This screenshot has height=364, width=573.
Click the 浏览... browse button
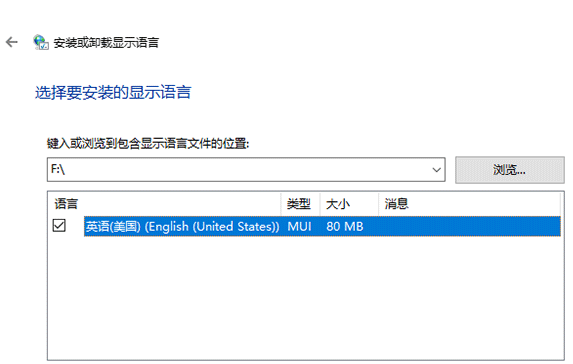point(509,170)
